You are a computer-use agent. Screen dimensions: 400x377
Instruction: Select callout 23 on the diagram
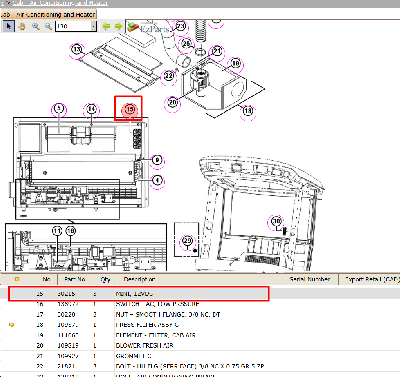tap(180, 26)
